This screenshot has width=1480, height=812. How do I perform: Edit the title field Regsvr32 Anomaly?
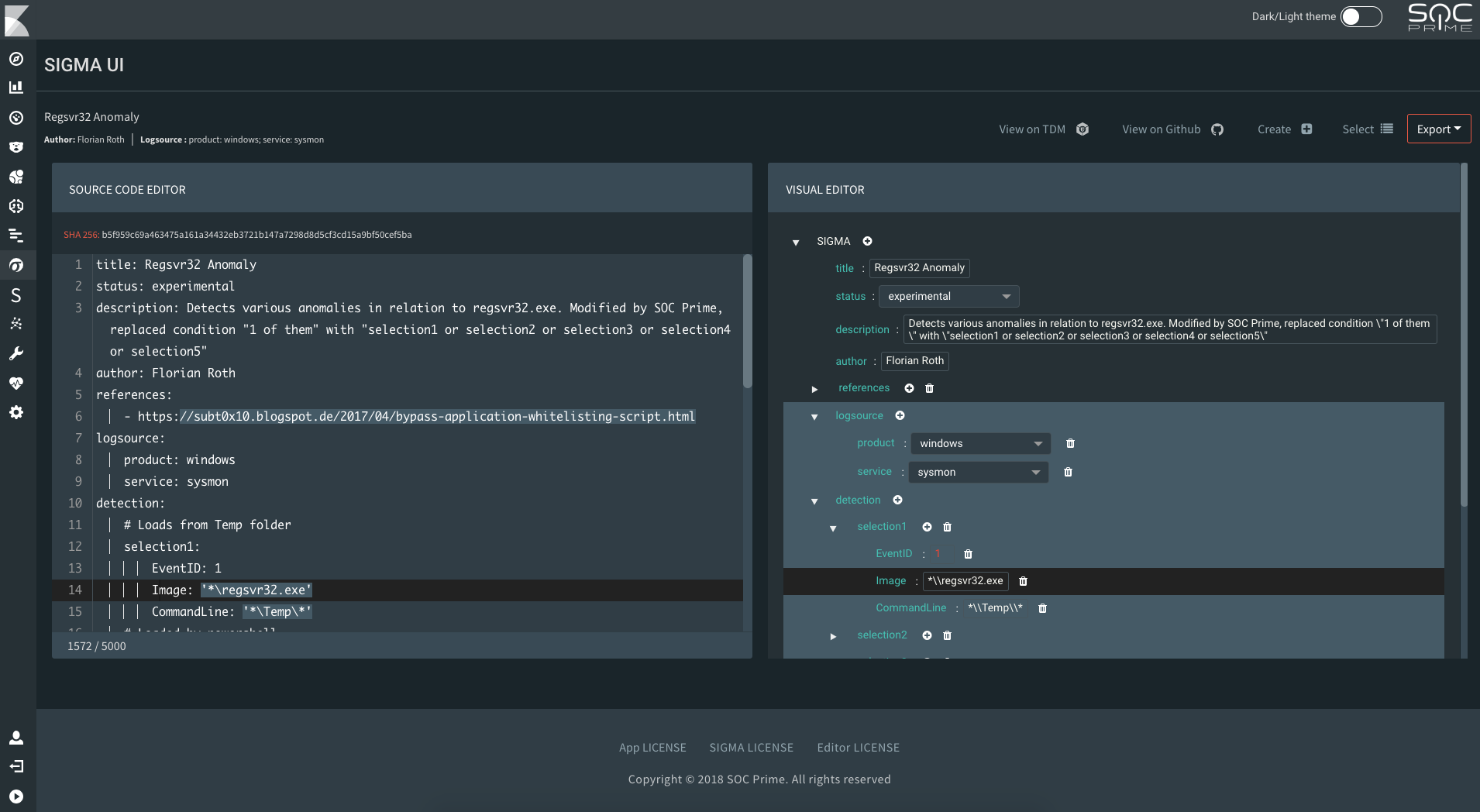coord(920,268)
